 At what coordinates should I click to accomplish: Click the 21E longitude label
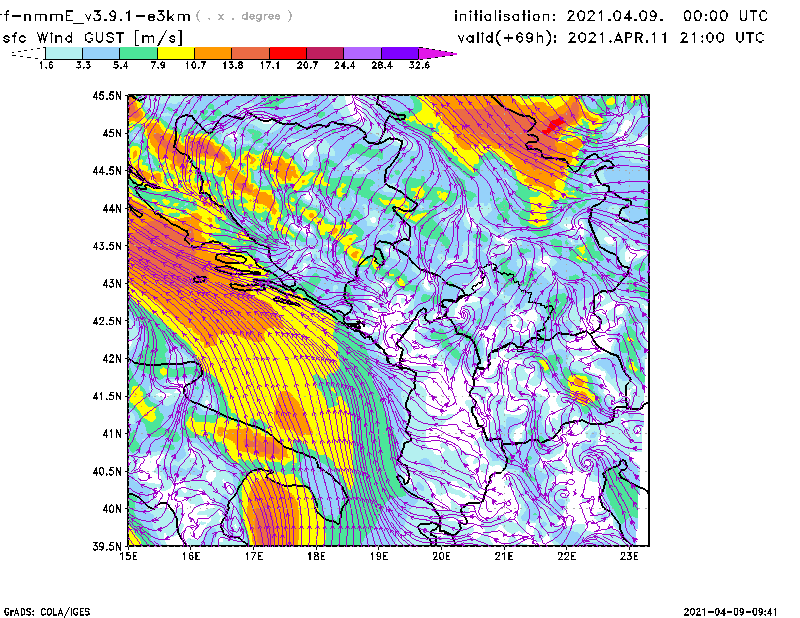click(x=504, y=556)
